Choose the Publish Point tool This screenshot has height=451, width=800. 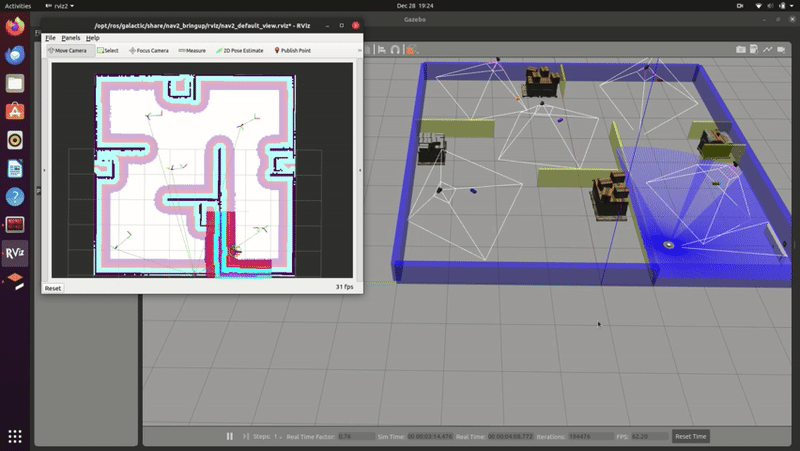(x=291, y=50)
